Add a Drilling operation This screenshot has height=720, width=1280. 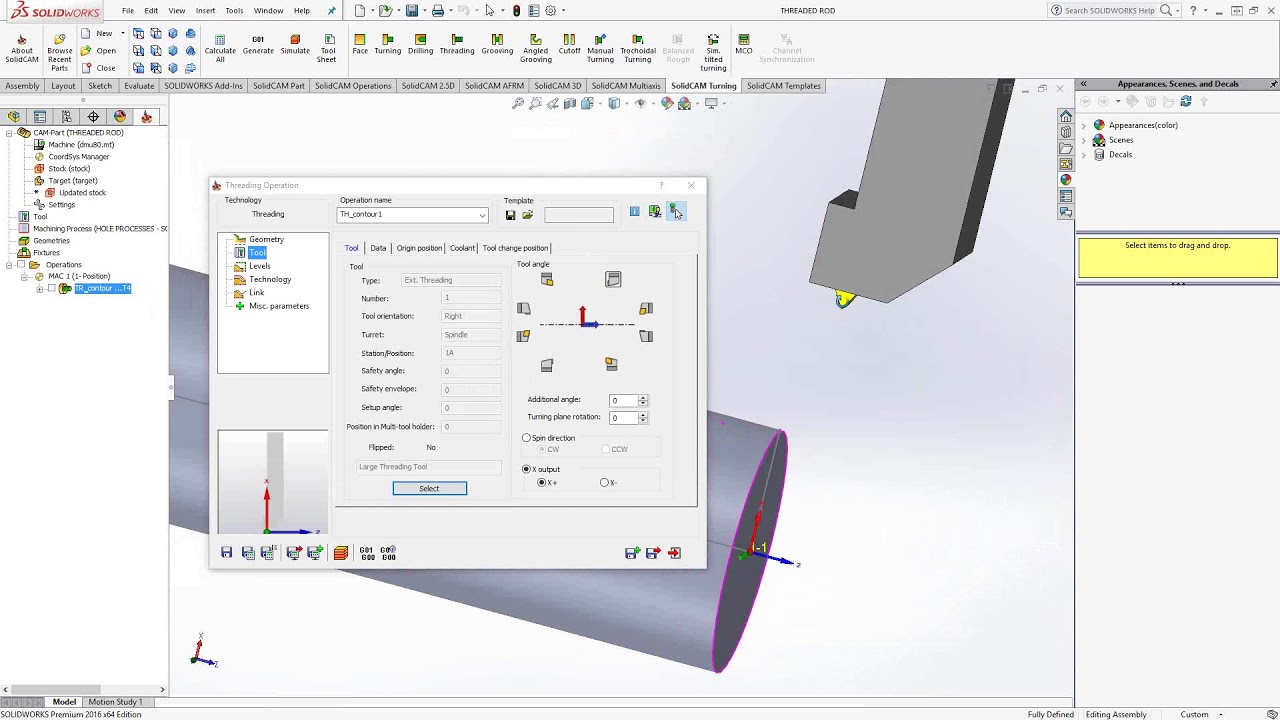421,45
